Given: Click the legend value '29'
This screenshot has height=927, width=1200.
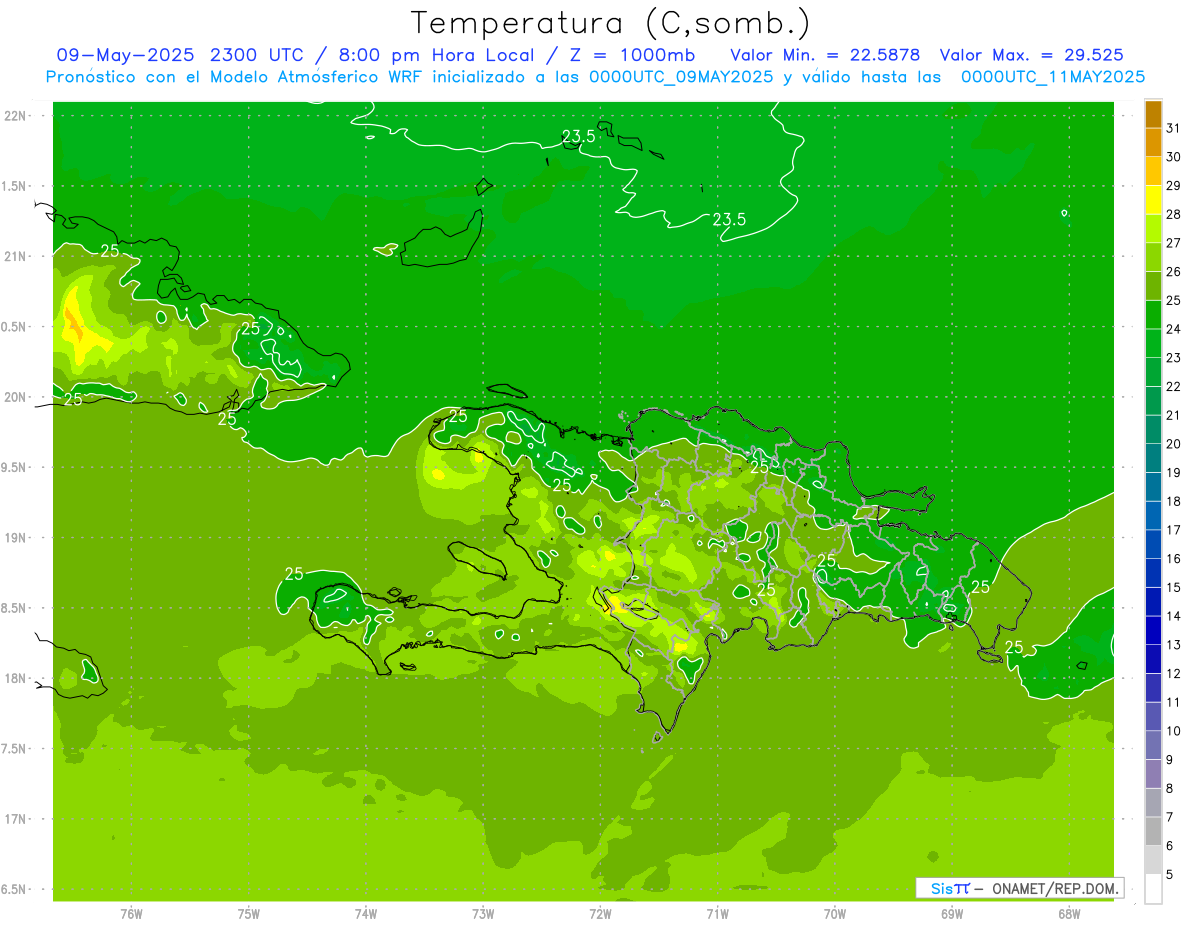Looking at the screenshot, I should click(1173, 185).
